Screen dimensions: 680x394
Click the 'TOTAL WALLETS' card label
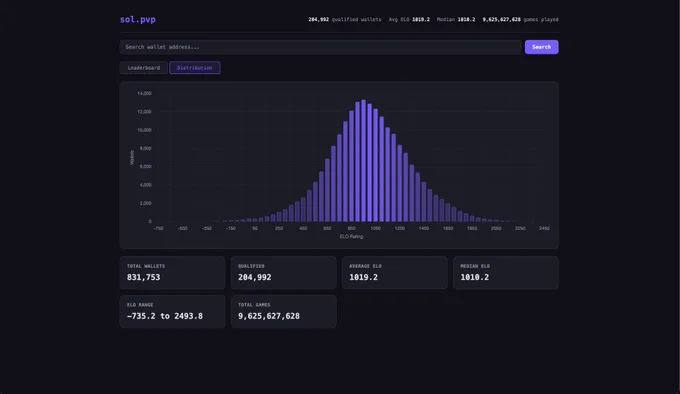pos(146,266)
